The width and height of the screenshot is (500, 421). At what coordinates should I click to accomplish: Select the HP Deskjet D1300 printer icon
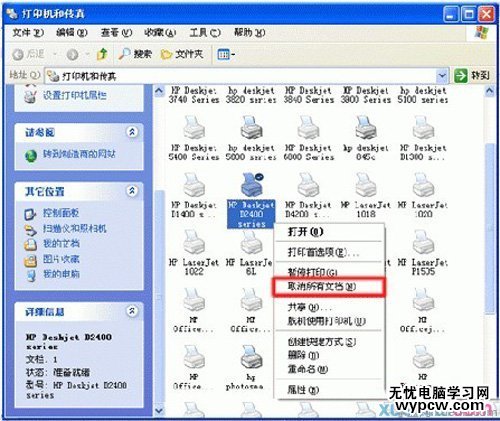(423, 128)
